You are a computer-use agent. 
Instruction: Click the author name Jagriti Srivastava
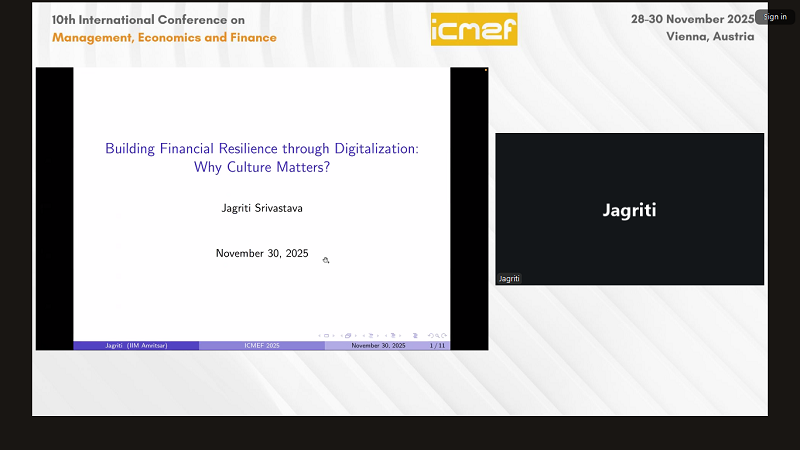click(x=262, y=209)
